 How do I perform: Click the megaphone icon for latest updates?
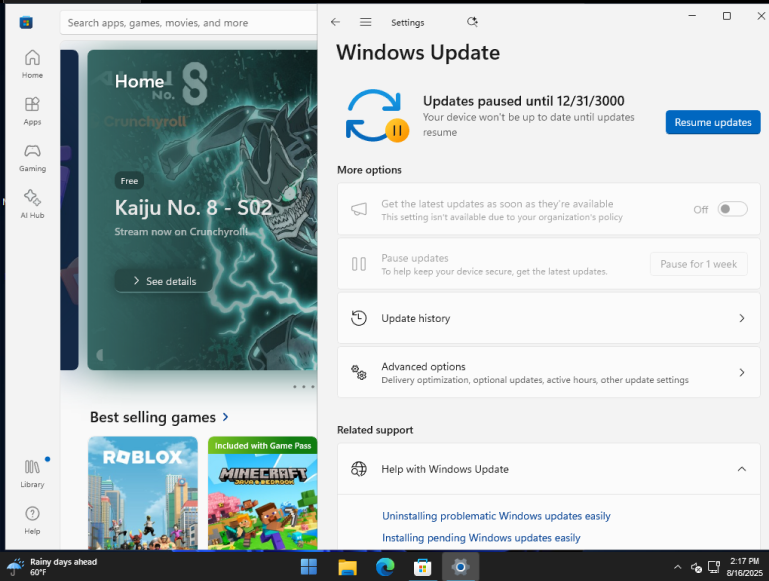coord(359,209)
